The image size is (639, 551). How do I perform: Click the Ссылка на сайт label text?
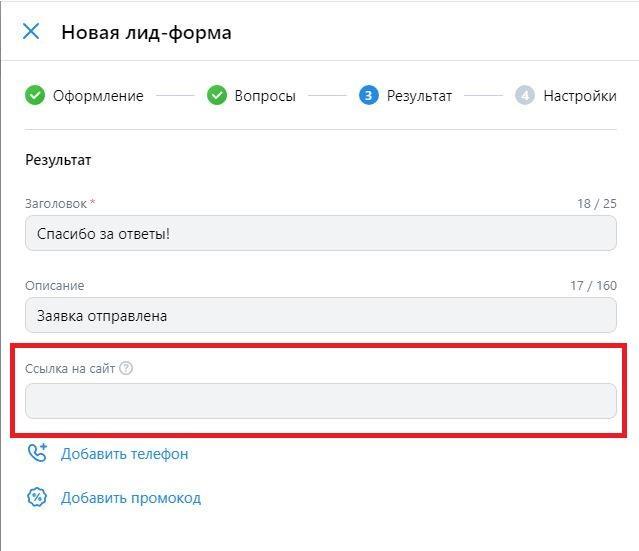(70, 368)
